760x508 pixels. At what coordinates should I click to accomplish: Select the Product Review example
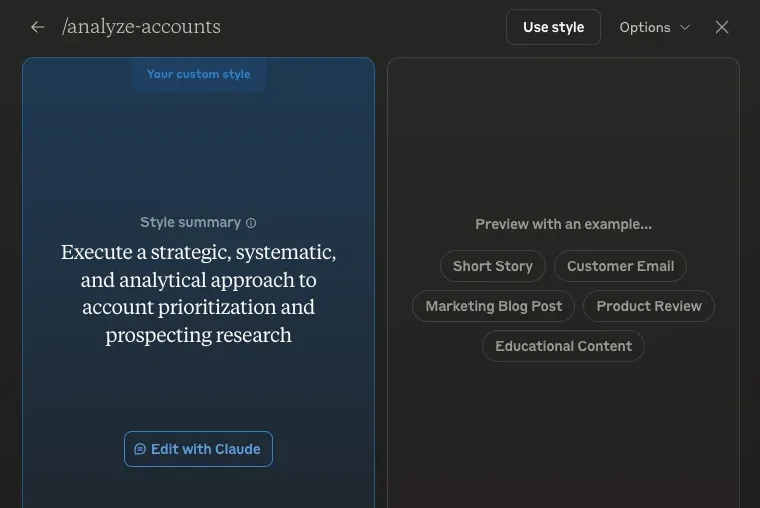click(648, 306)
